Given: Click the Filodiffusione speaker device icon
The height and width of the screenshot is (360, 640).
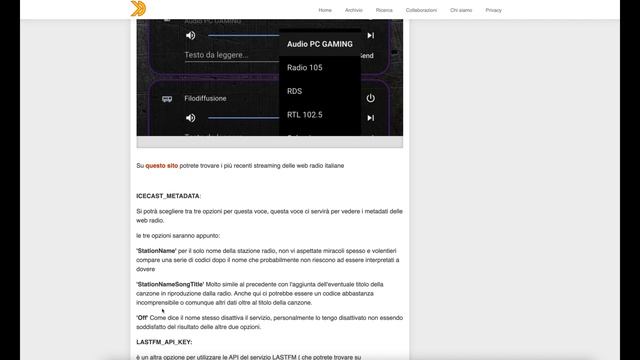Looking at the screenshot, I should (x=167, y=99).
